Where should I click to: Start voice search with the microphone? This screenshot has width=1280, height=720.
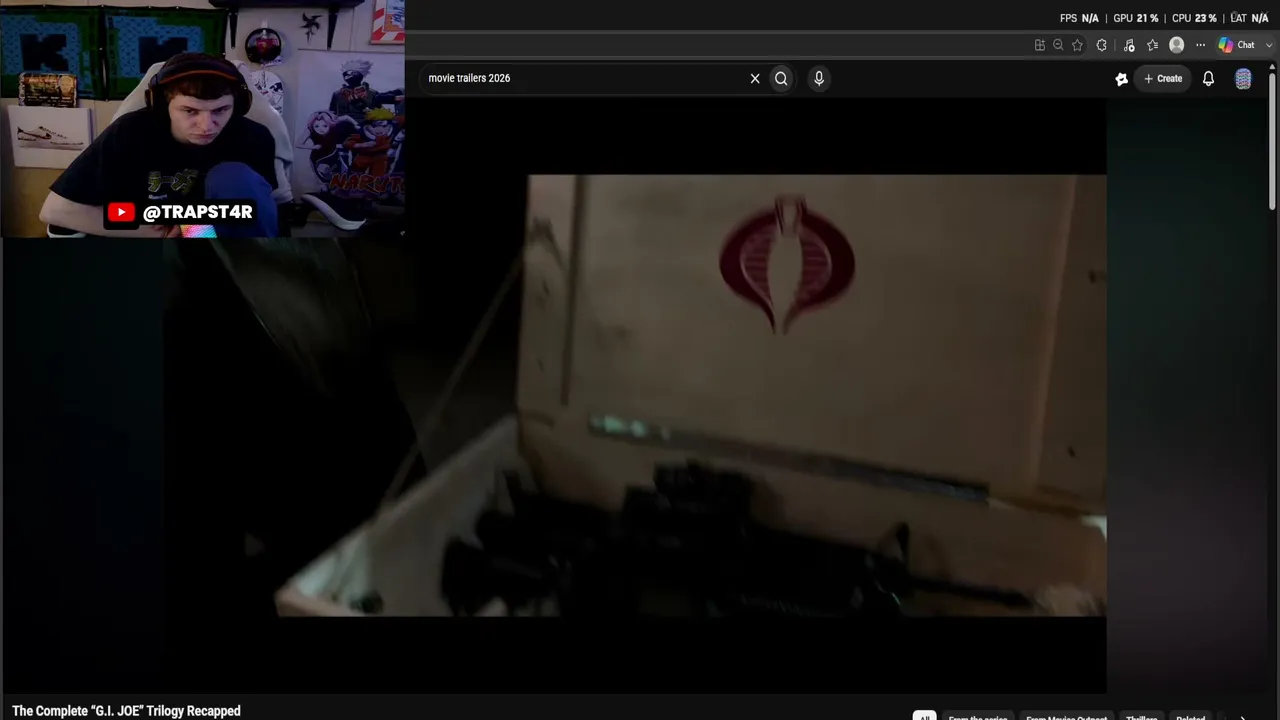(x=819, y=78)
